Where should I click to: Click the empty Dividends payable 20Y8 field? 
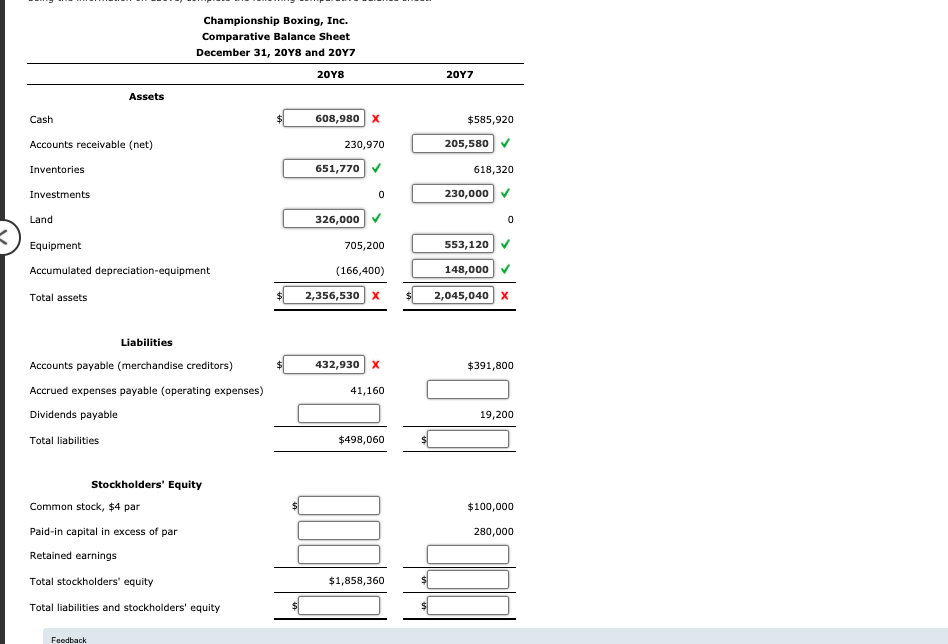[x=339, y=414]
